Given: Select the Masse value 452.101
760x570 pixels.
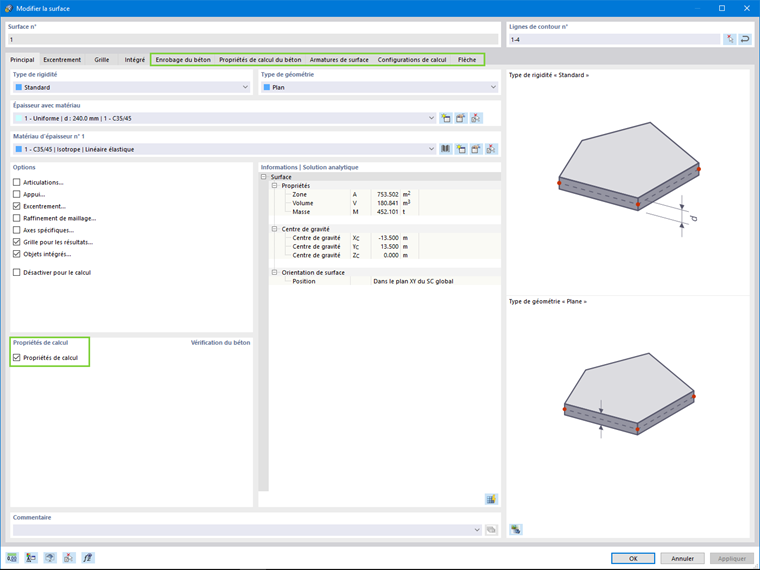Looking at the screenshot, I should click(x=388, y=212).
